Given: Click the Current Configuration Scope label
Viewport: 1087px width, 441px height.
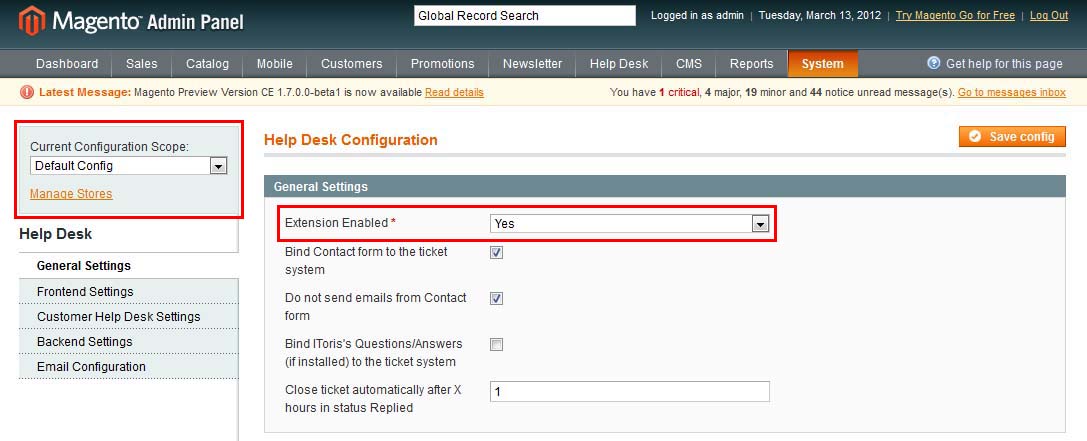Looking at the screenshot, I should point(110,147).
